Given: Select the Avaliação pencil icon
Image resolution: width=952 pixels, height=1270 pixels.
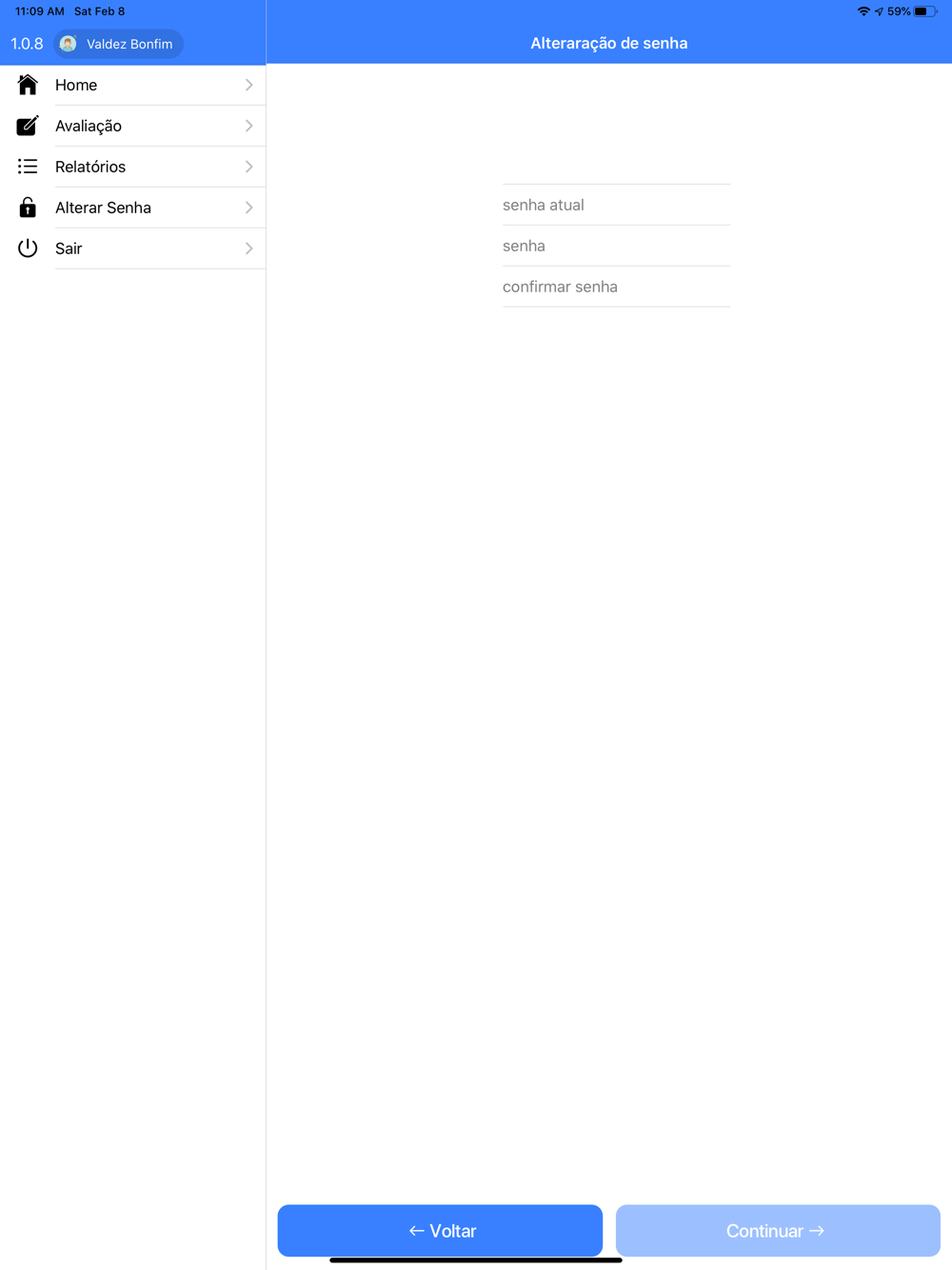Looking at the screenshot, I should pyautogui.click(x=28, y=126).
